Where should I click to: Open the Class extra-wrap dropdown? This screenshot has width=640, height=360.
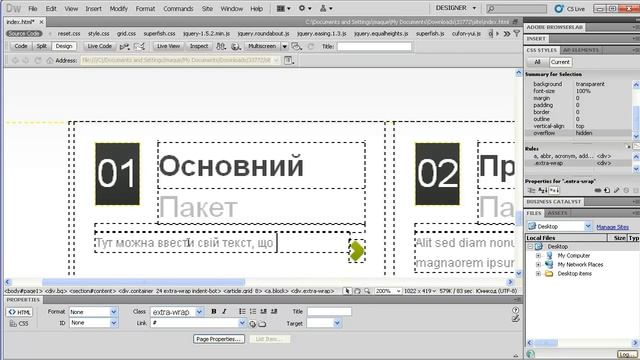click(x=199, y=312)
